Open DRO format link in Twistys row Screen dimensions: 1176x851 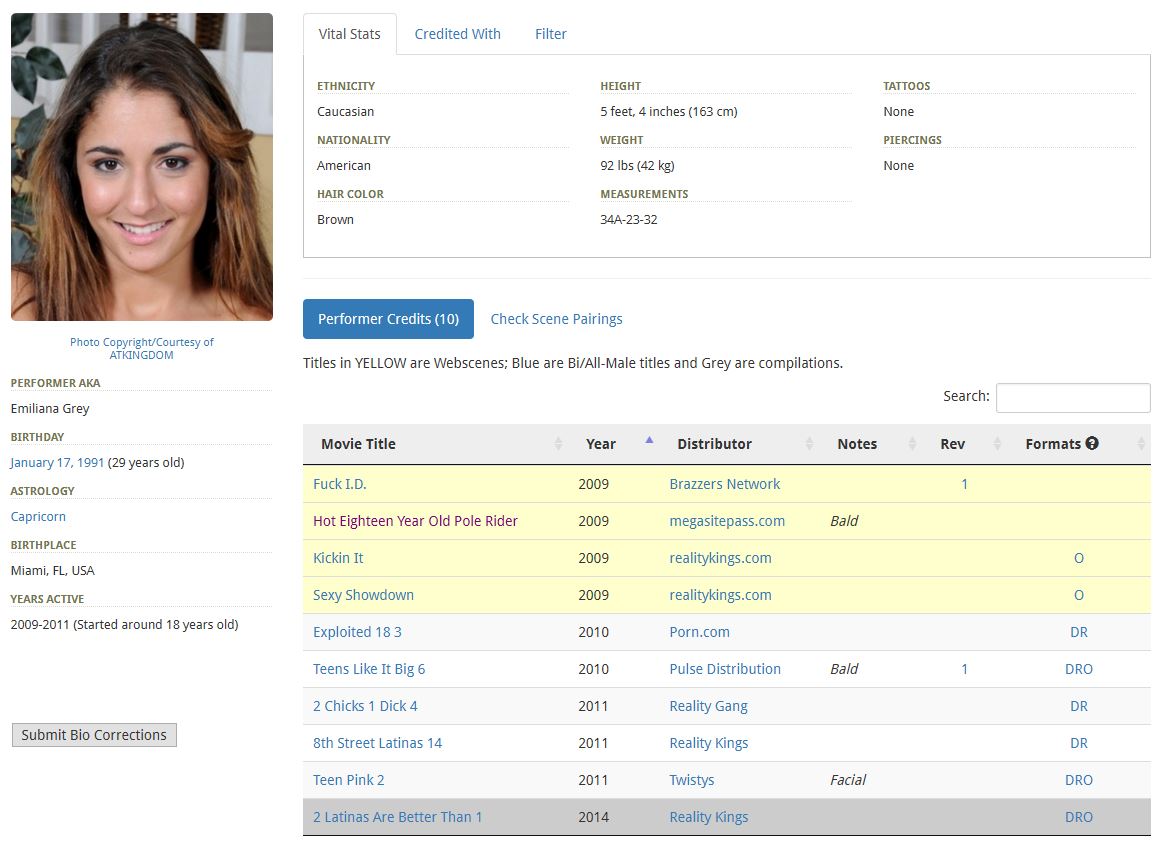pos(1078,780)
